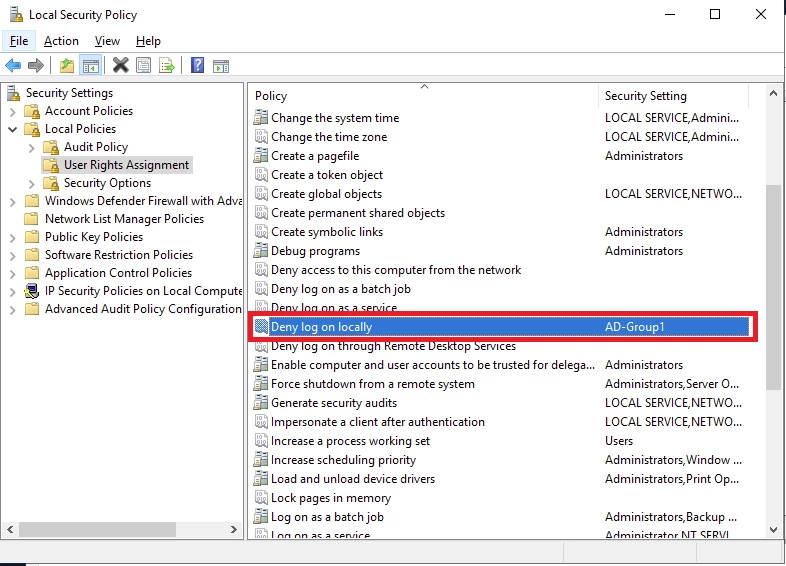The width and height of the screenshot is (786, 566).
Task: Click the icon beside Create a token object
Action: coord(261,175)
